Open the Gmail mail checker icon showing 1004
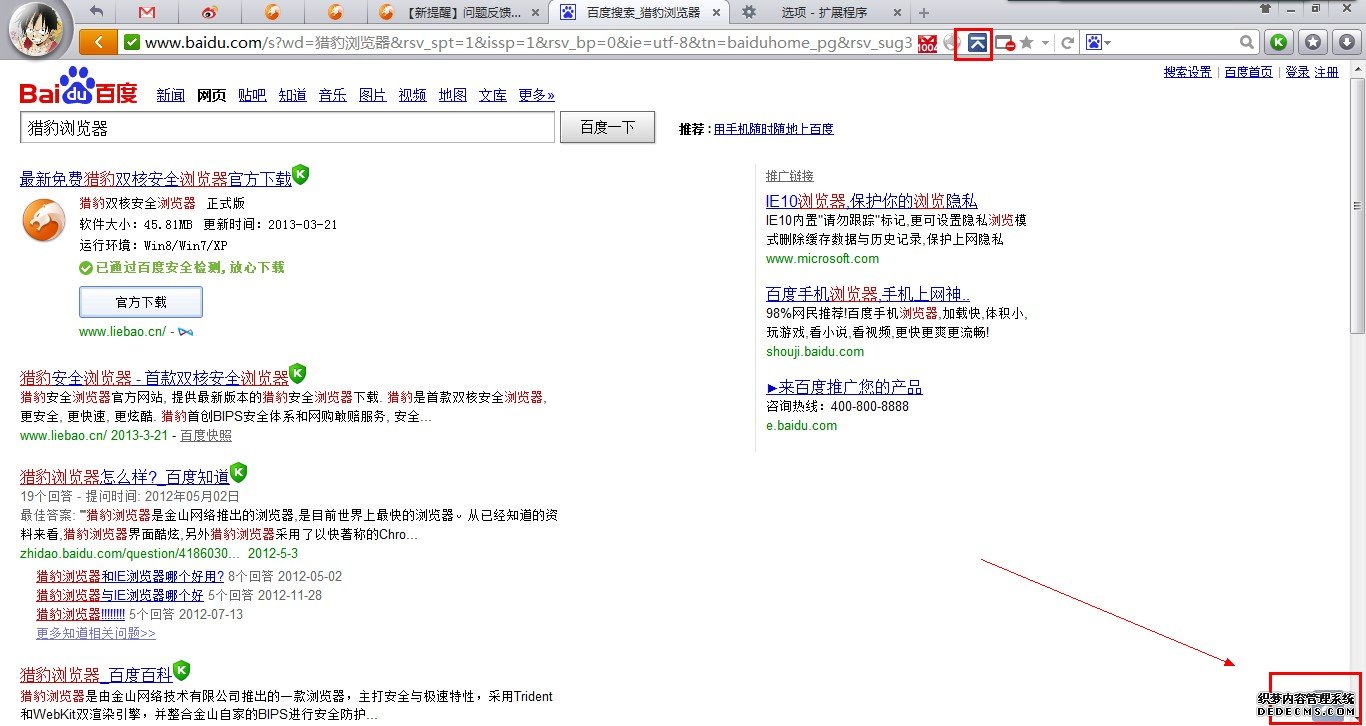Viewport: 1366px width, 726px height. tap(927, 44)
